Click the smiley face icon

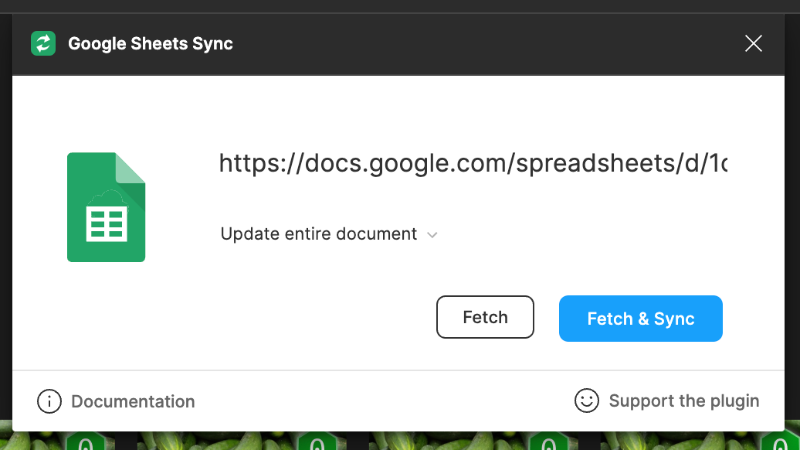tap(586, 400)
